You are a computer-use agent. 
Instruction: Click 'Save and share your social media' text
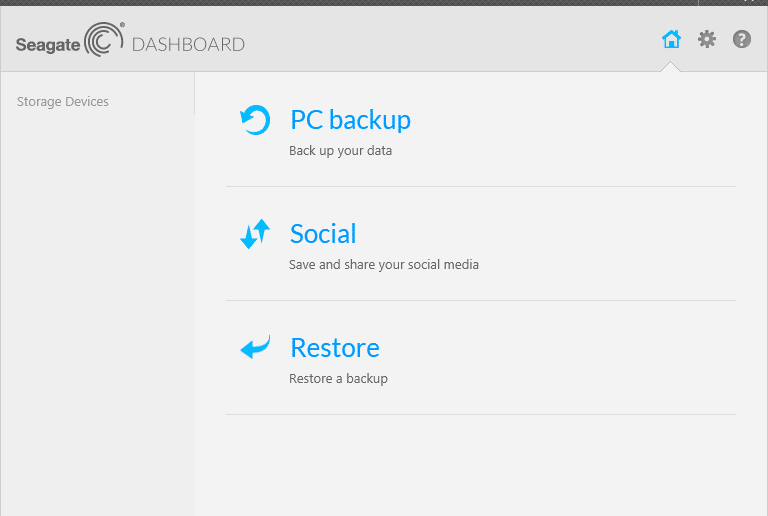[384, 264]
